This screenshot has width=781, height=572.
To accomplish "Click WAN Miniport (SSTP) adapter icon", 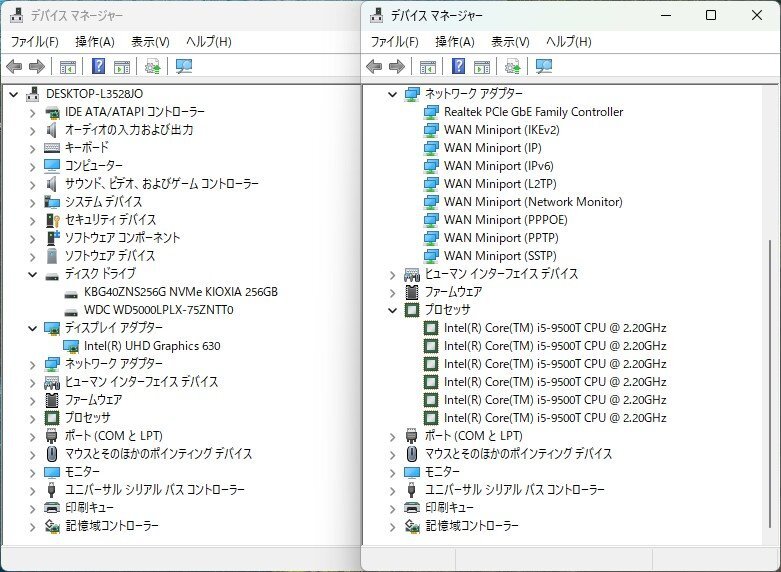I will tap(431, 256).
